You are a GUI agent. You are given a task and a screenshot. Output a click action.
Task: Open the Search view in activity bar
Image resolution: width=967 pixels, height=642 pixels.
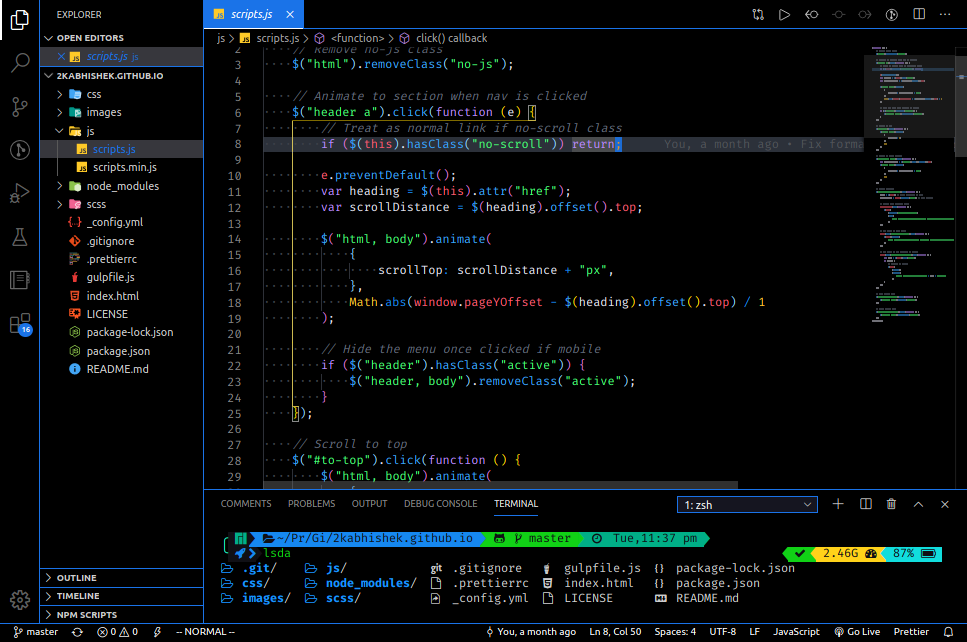[x=20, y=62]
